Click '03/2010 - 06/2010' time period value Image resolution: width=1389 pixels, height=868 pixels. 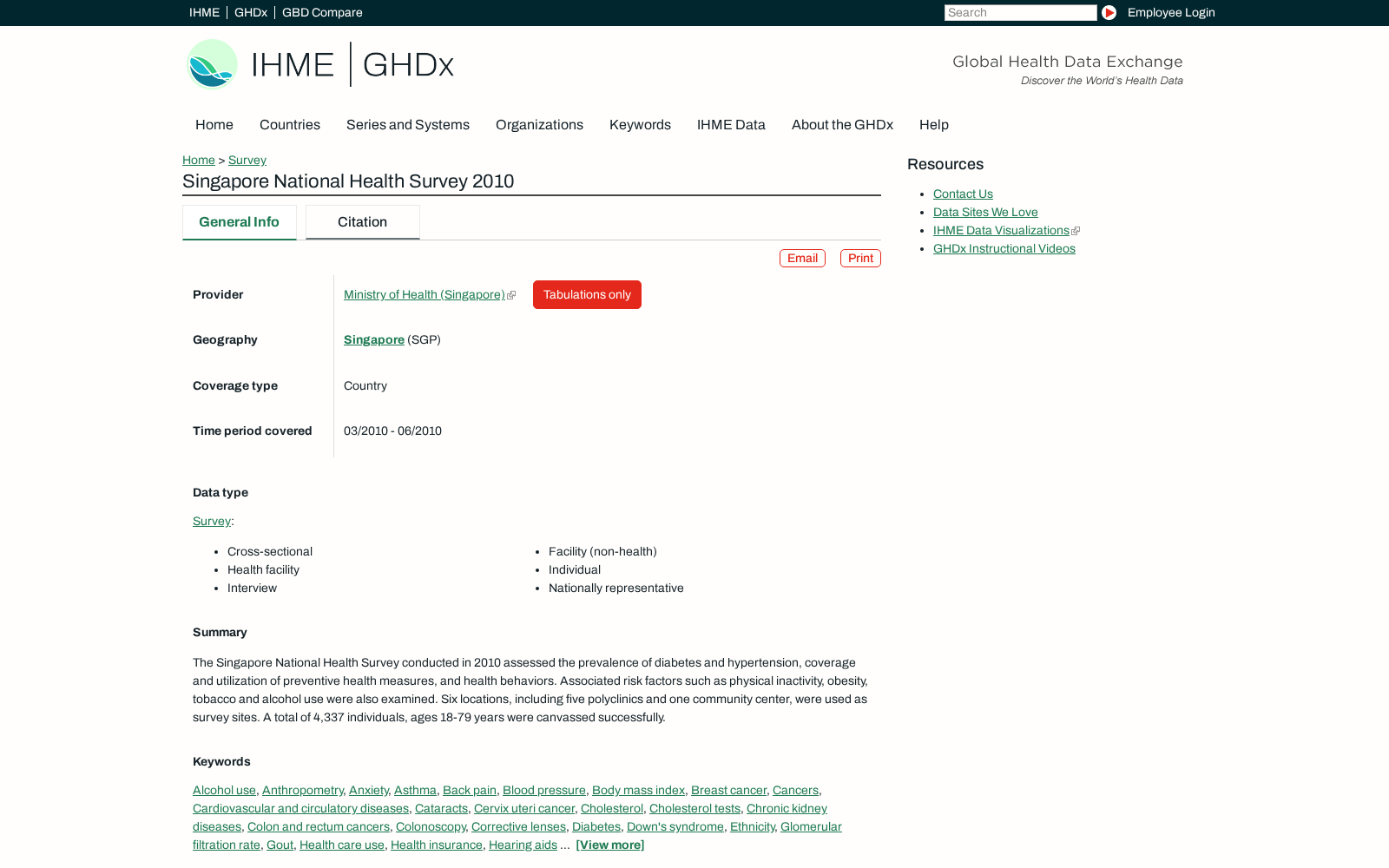tap(392, 431)
